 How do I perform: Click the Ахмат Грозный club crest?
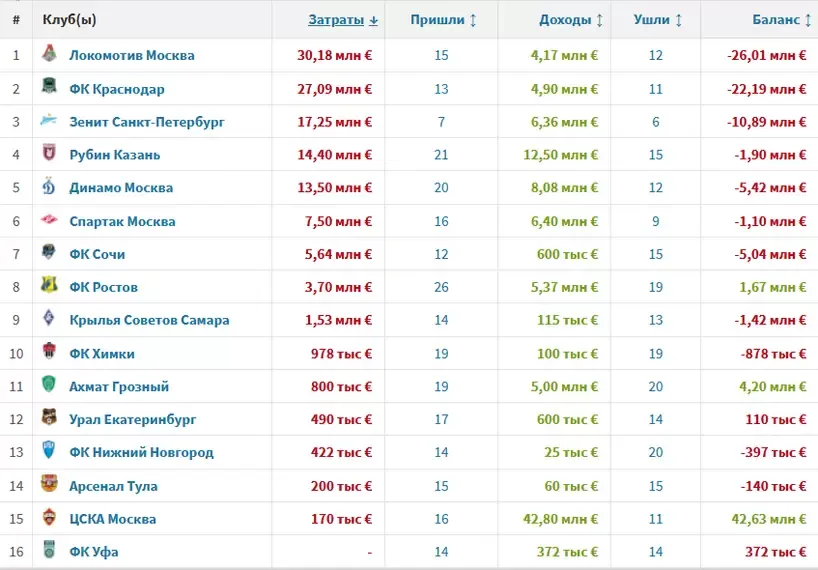49,384
